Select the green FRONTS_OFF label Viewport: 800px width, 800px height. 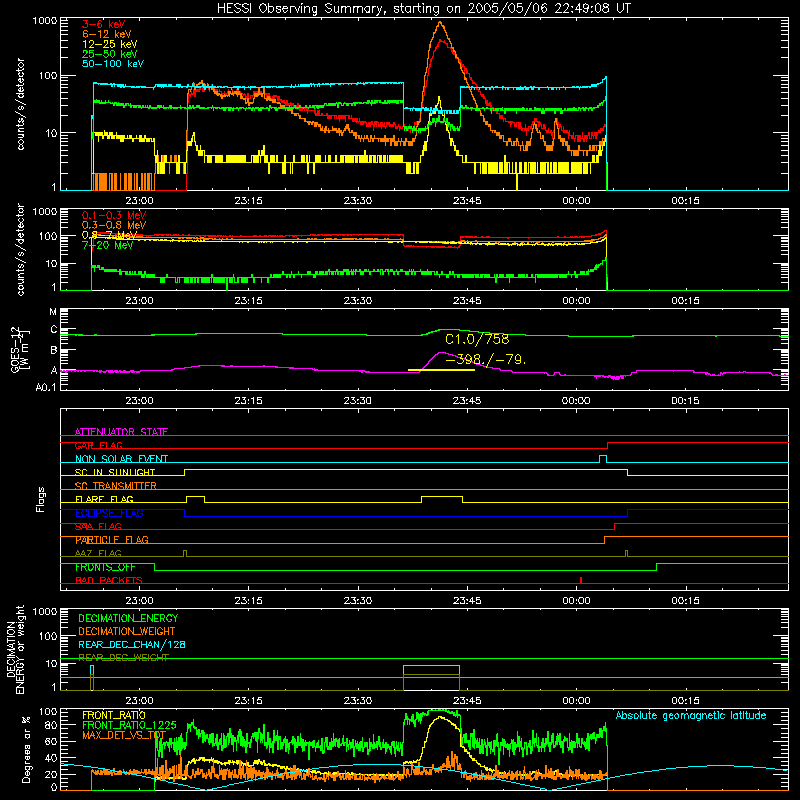[105, 567]
